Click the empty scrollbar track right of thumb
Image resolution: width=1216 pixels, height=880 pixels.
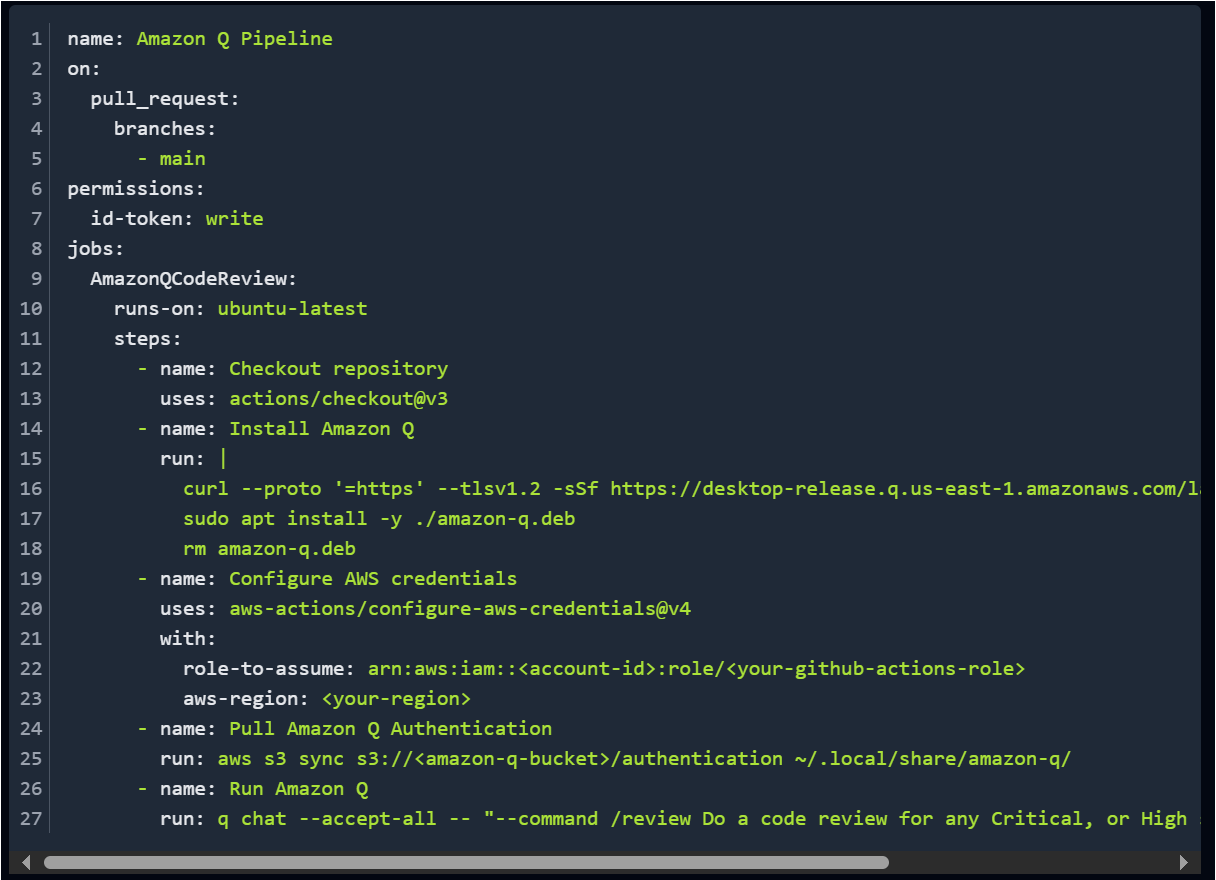click(1030, 862)
